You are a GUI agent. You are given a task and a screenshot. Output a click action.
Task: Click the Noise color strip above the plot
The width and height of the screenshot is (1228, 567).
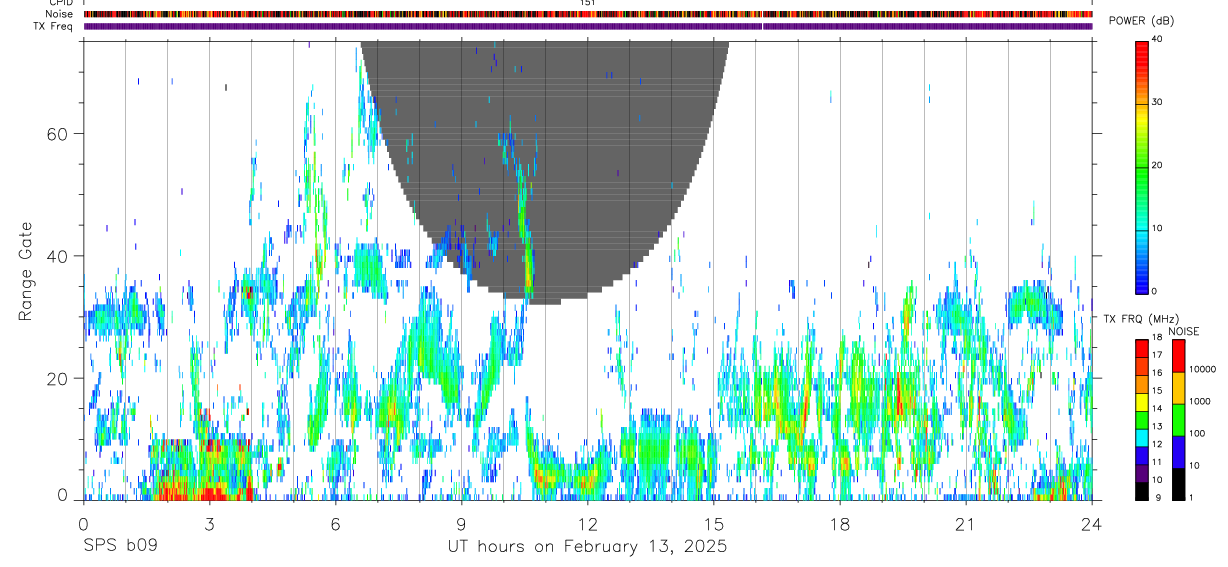tap(588, 14)
